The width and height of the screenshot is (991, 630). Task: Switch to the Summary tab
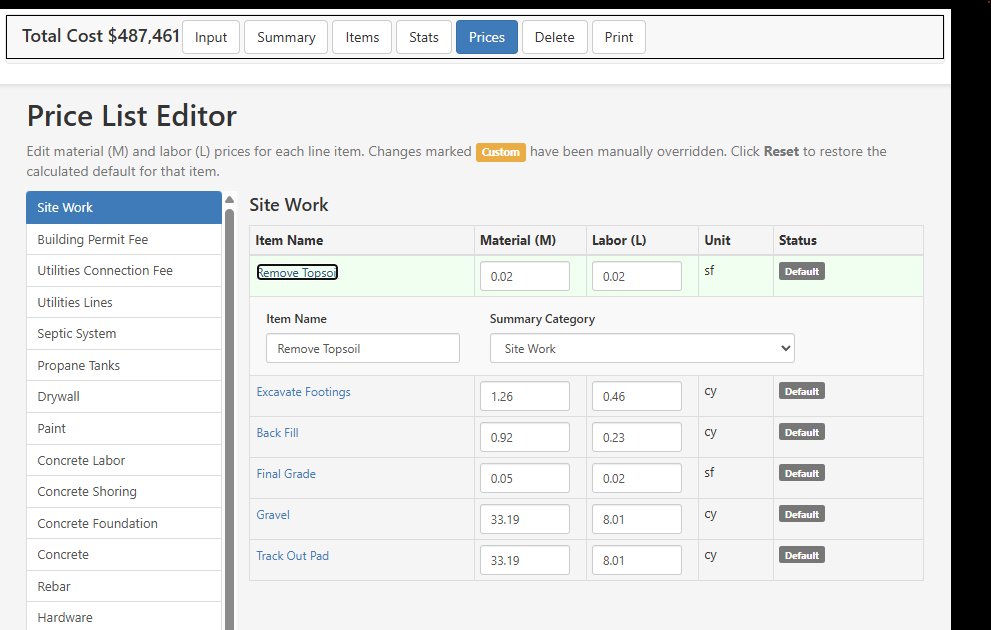[285, 37]
